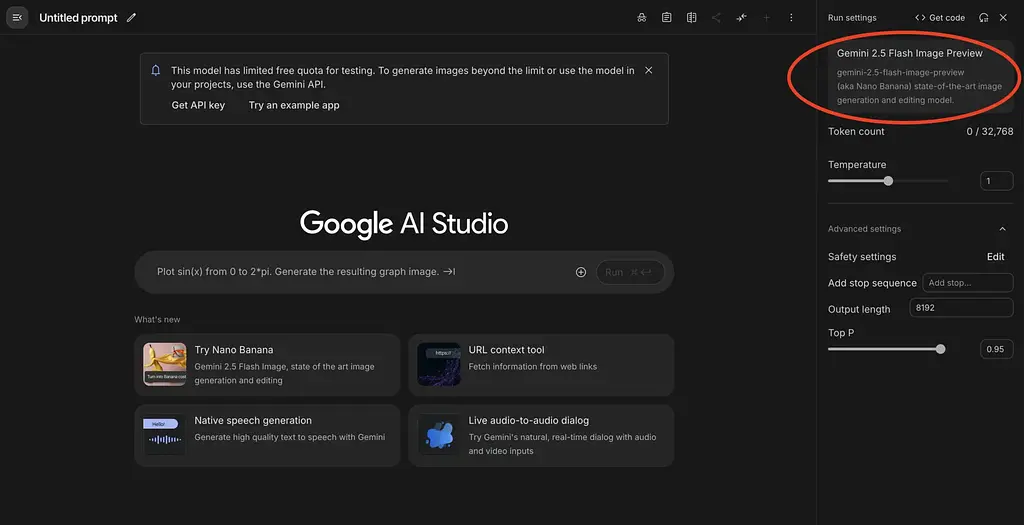Click the compare mode icon
Screen dimensions: 1024x525
pyautogui.click(x=691, y=18)
